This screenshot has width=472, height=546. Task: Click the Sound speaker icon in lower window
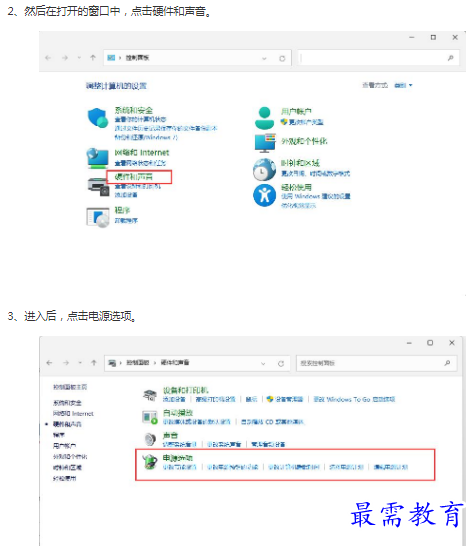[x=150, y=439]
